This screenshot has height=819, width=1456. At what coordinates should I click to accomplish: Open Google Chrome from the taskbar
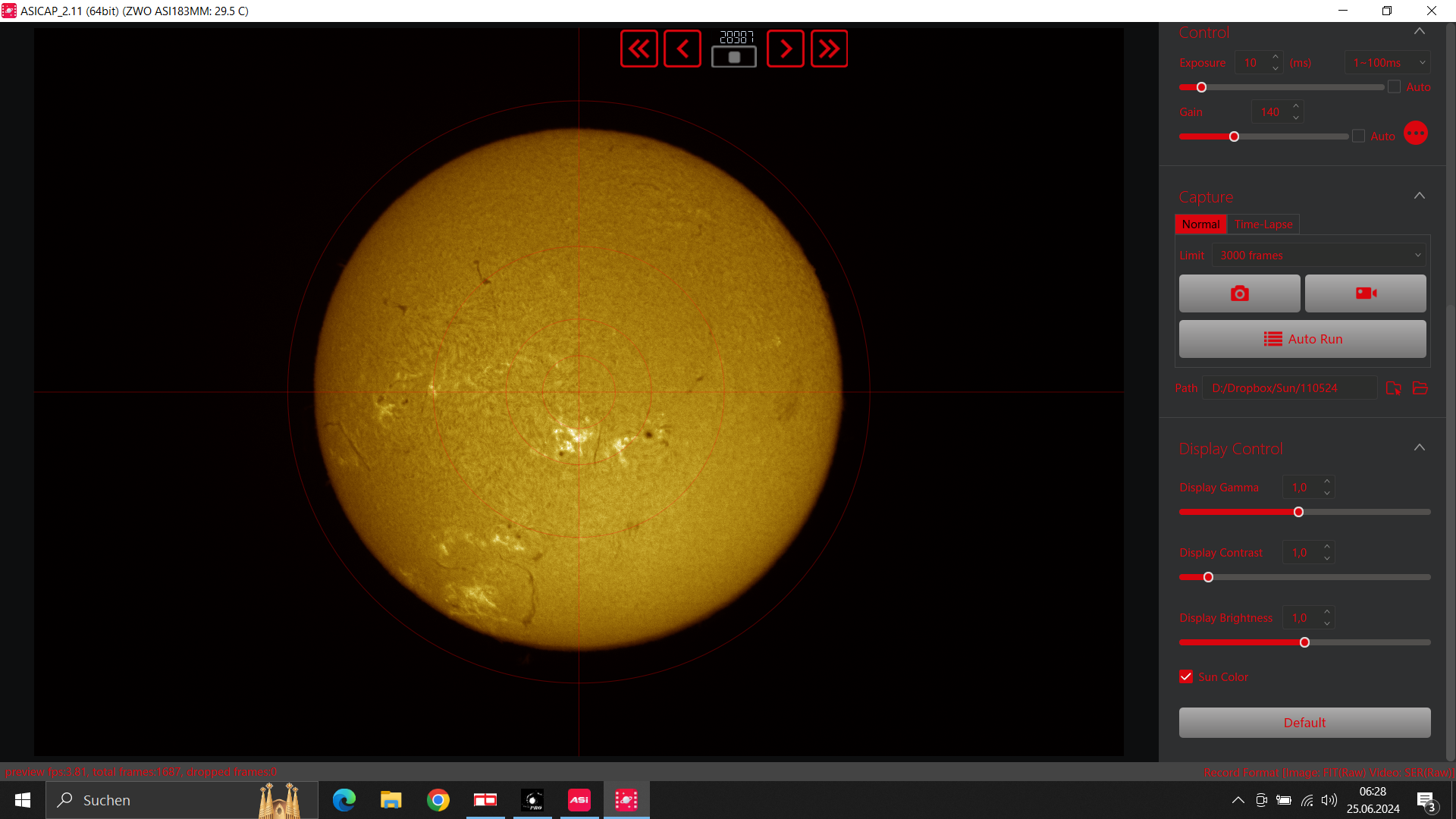tap(438, 800)
